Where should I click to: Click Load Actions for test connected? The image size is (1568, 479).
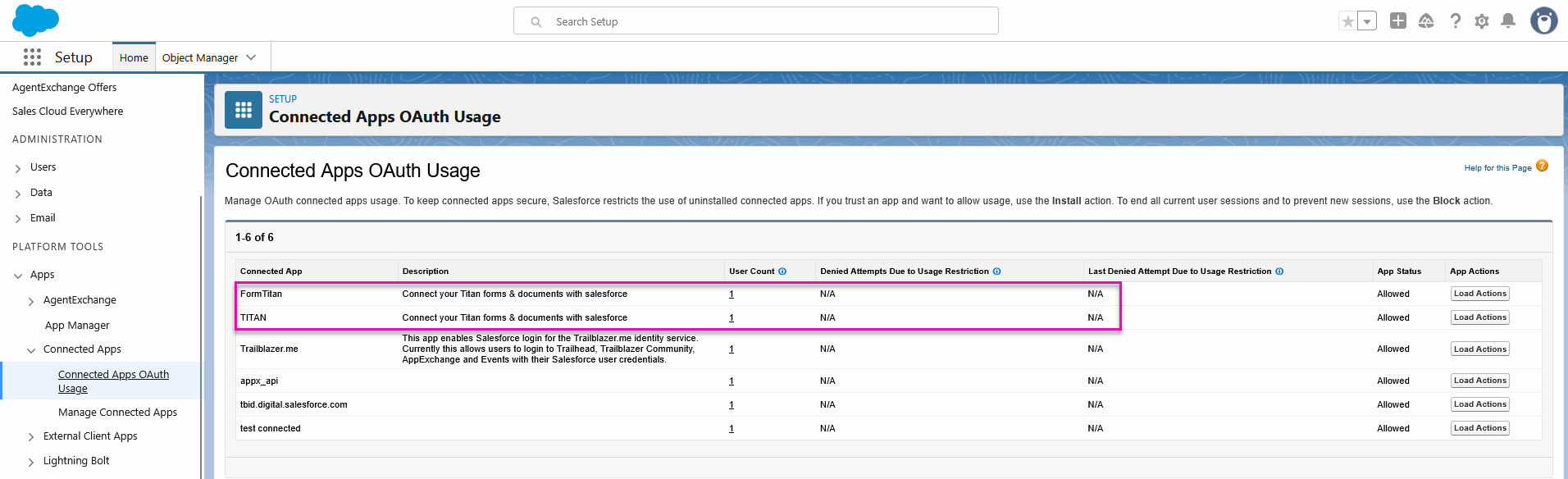tap(1480, 428)
